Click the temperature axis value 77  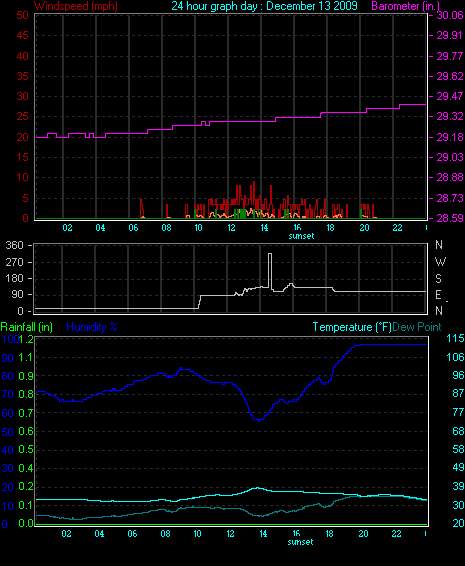(x=458, y=412)
